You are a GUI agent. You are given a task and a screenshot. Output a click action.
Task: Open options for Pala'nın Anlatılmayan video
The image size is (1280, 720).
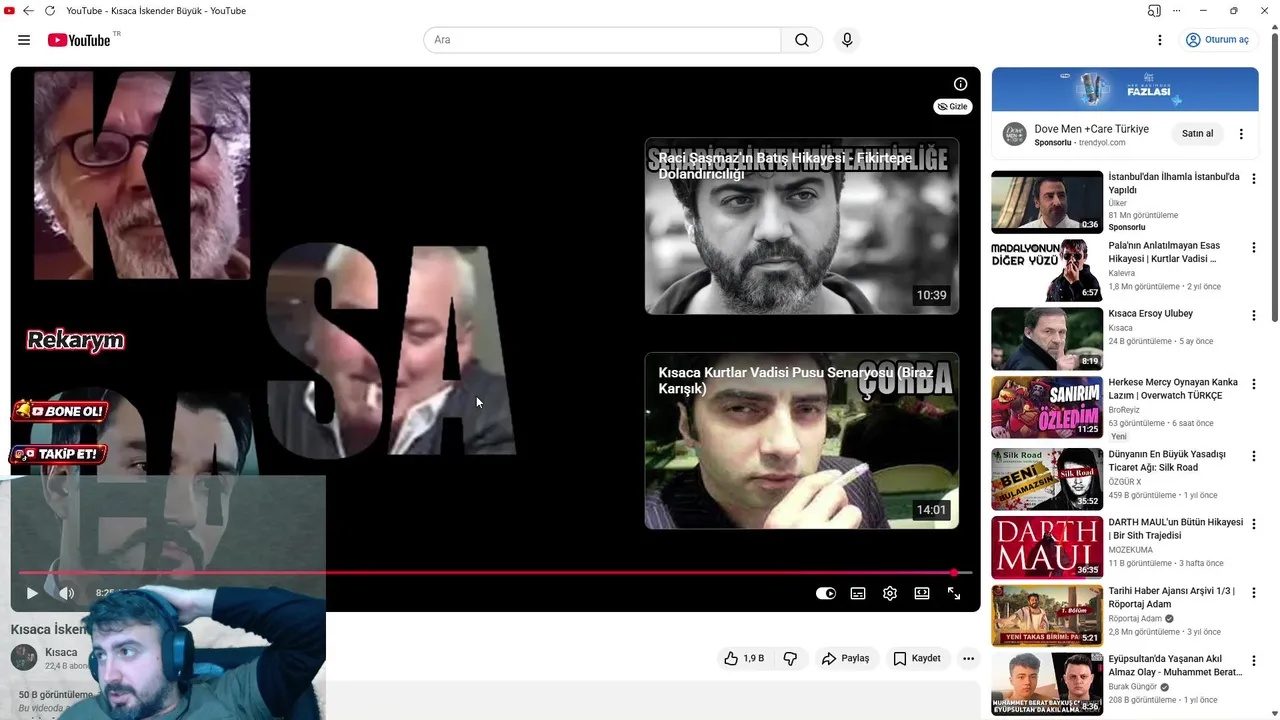[1253, 247]
